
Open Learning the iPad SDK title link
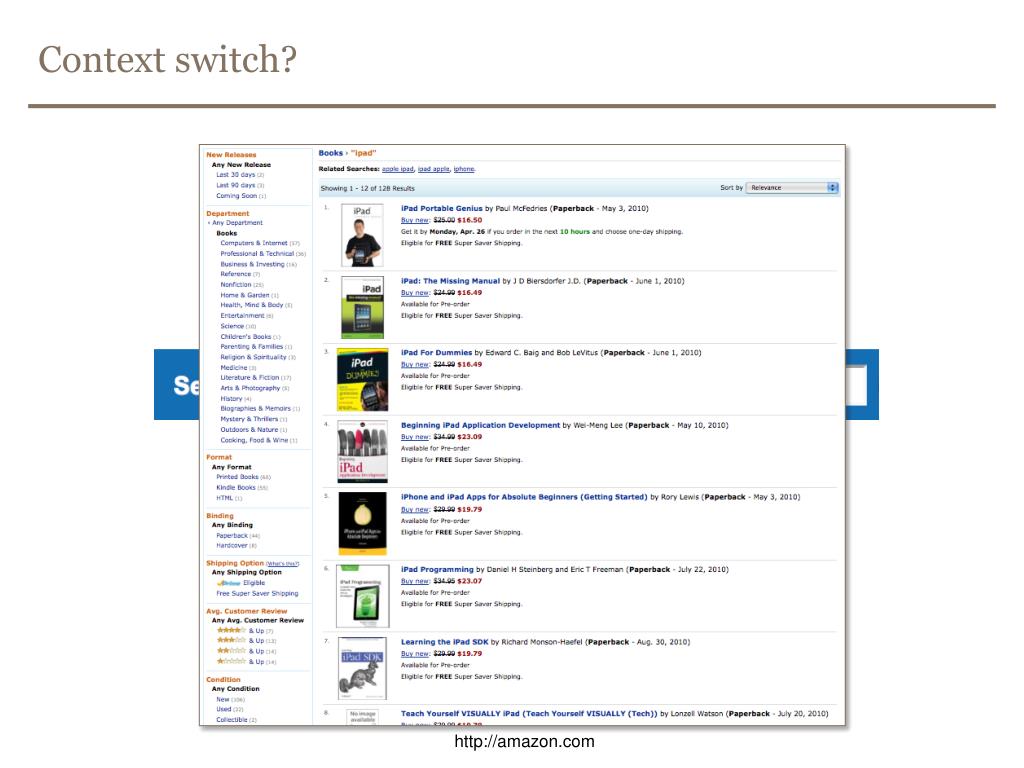[x=445, y=642]
